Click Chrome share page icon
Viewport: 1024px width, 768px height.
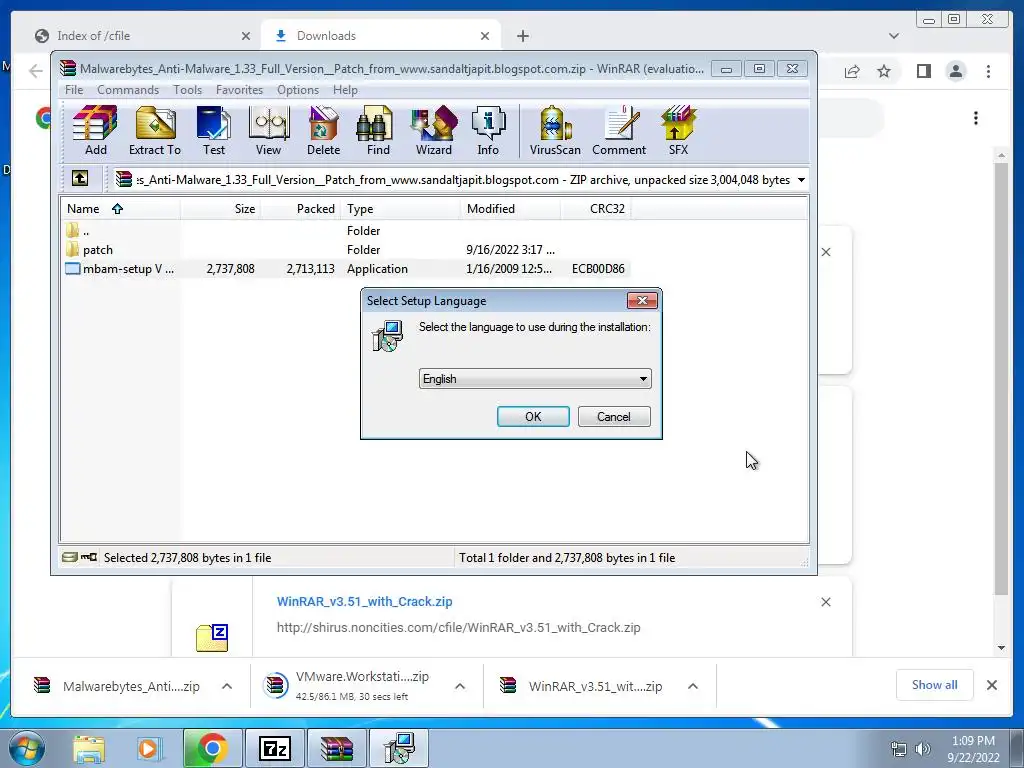coord(852,71)
